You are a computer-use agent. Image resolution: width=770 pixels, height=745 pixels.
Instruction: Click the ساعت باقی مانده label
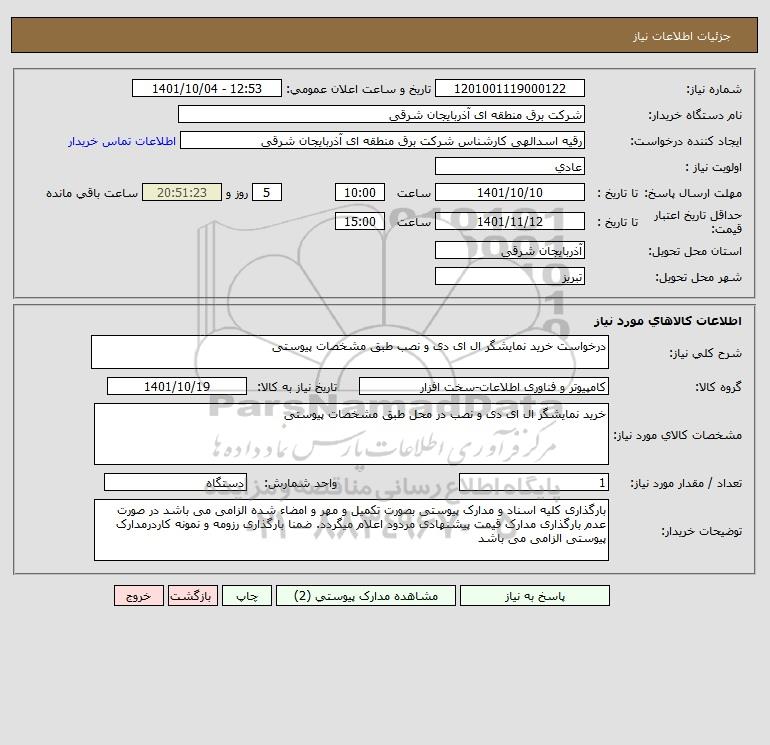[x=92, y=193]
